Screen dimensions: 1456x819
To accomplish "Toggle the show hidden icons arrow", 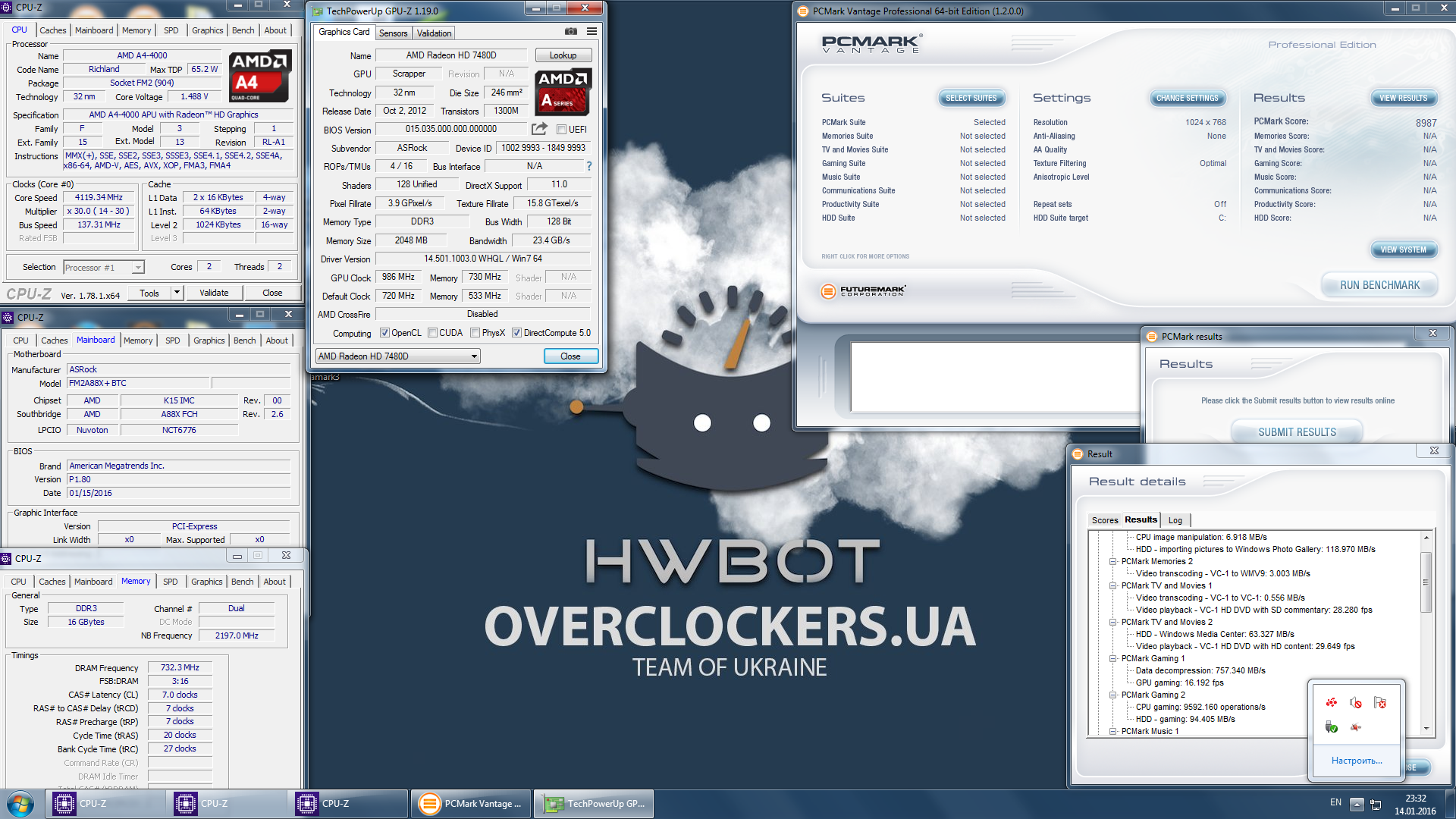I will tap(1357, 804).
